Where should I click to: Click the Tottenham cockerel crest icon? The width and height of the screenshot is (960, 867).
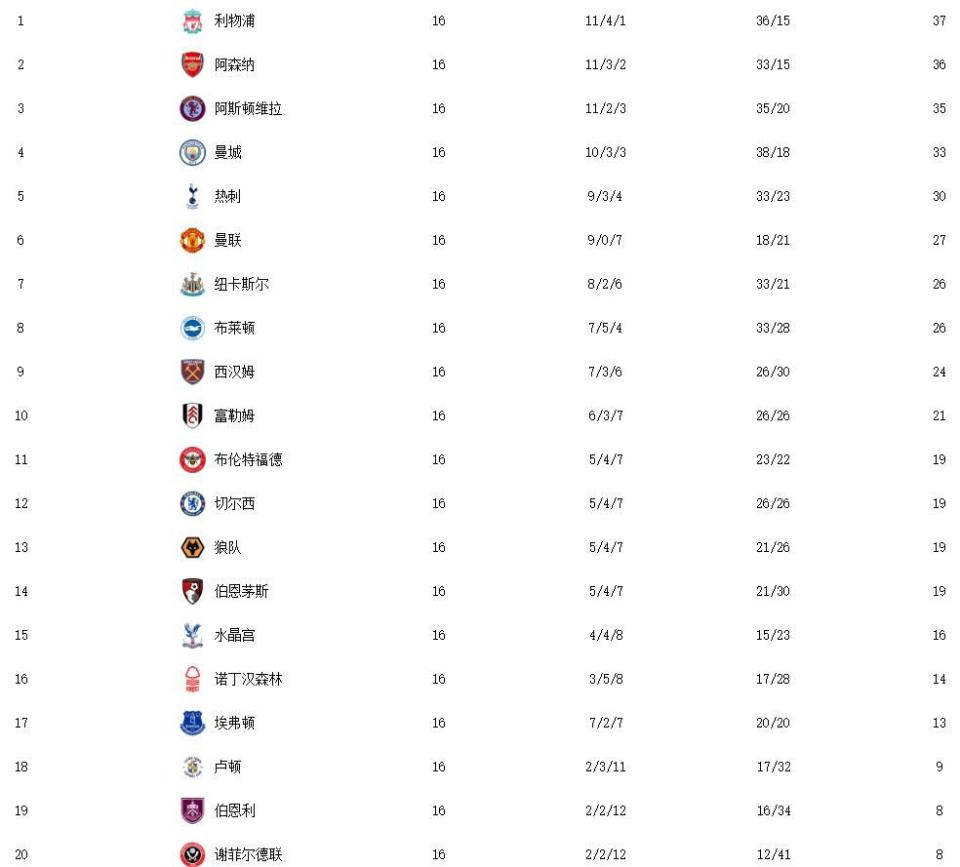click(x=192, y=197)
